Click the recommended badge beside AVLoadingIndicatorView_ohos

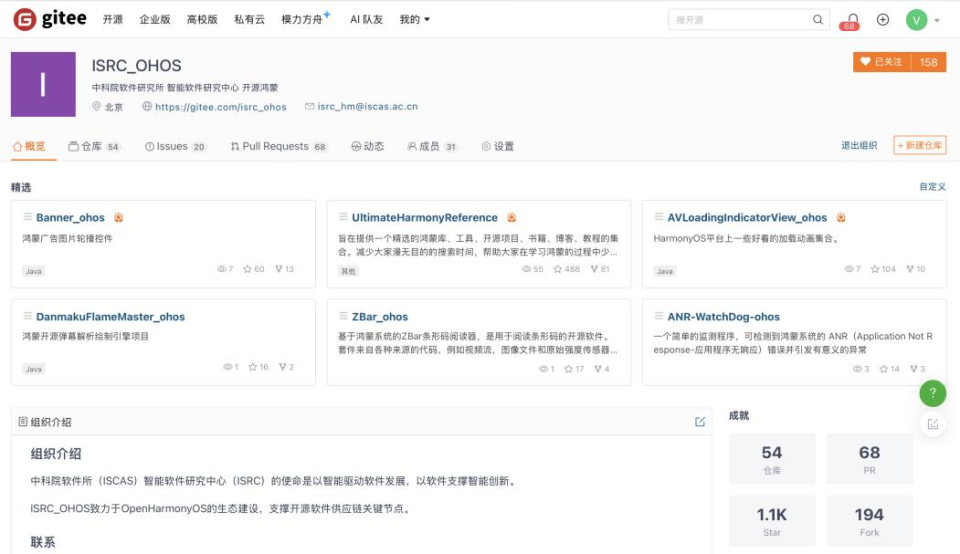coord(841,217)
